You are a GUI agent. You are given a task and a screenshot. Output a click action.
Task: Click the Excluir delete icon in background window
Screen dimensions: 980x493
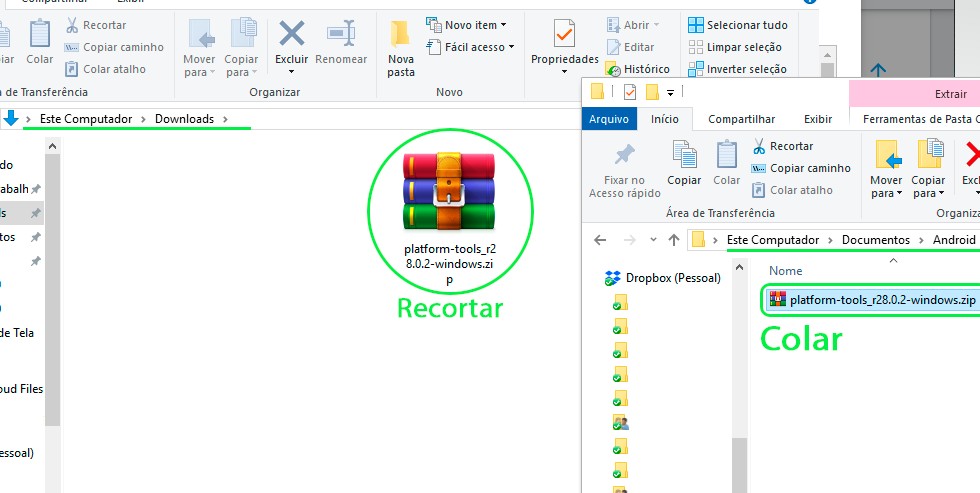click(291, 35)
